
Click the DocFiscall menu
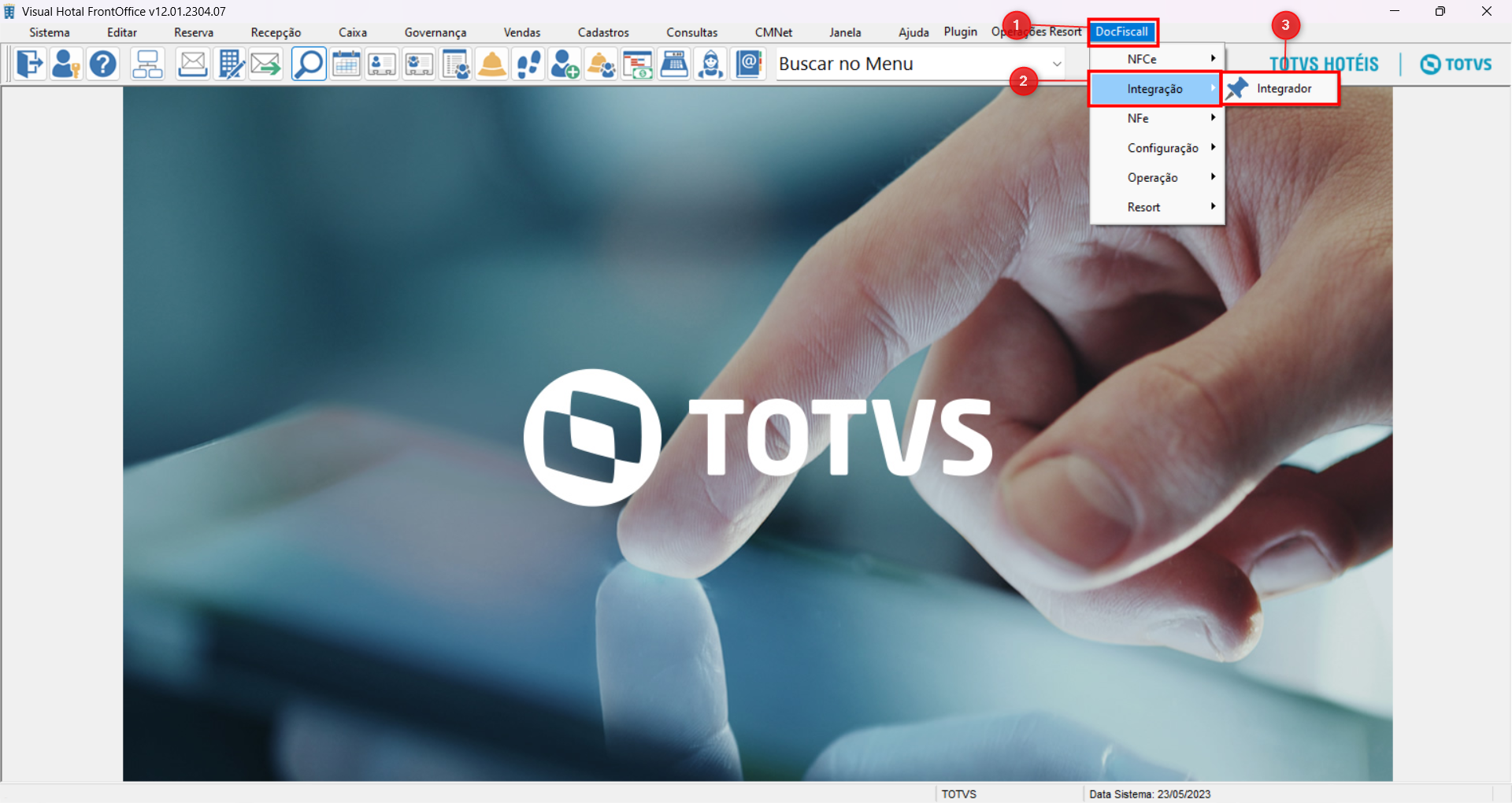pyautogui.click(x=1122, y=31)
